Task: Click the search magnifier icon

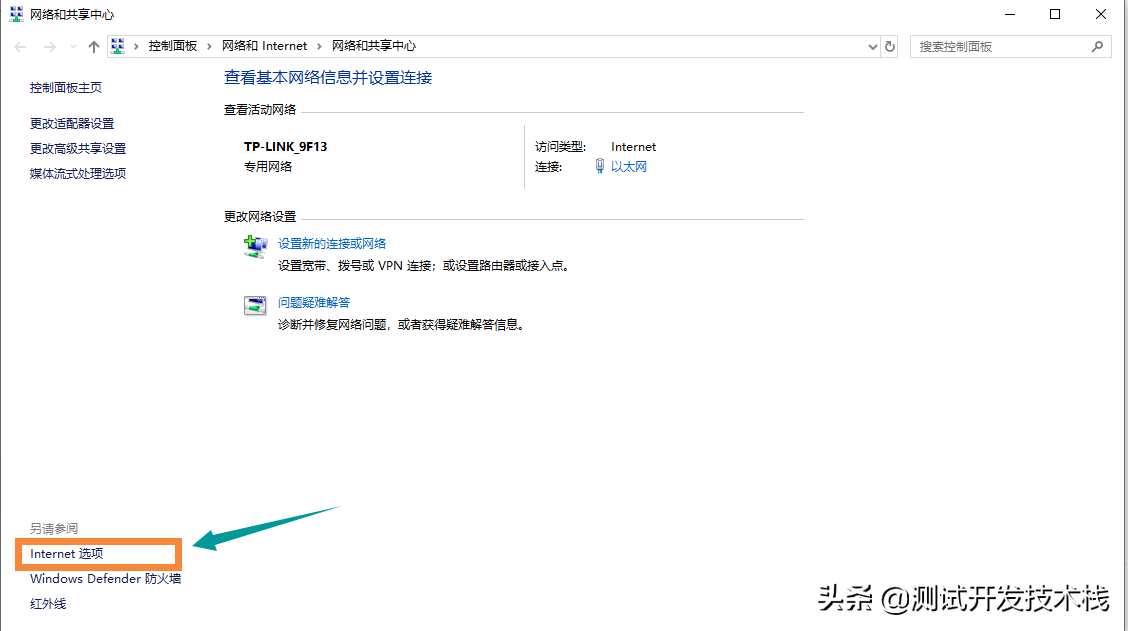Action: 1097,46
